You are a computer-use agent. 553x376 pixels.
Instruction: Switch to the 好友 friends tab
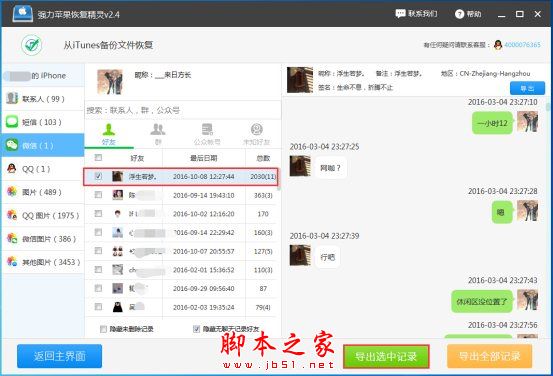[109, 134]
